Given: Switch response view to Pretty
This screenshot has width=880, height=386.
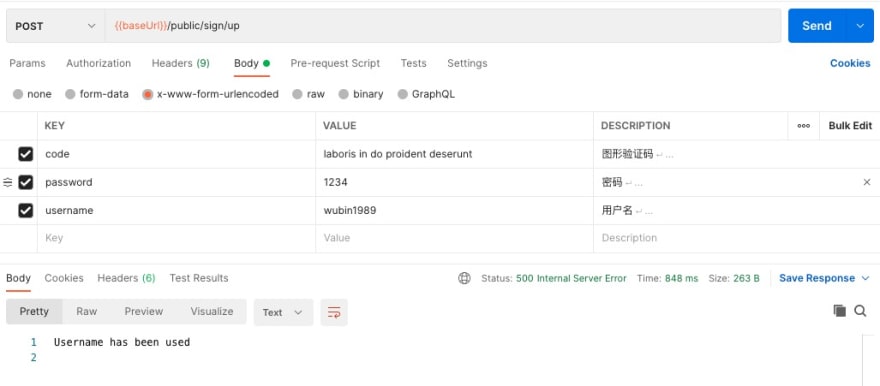Looking at the screenshot, I should 34,311.
